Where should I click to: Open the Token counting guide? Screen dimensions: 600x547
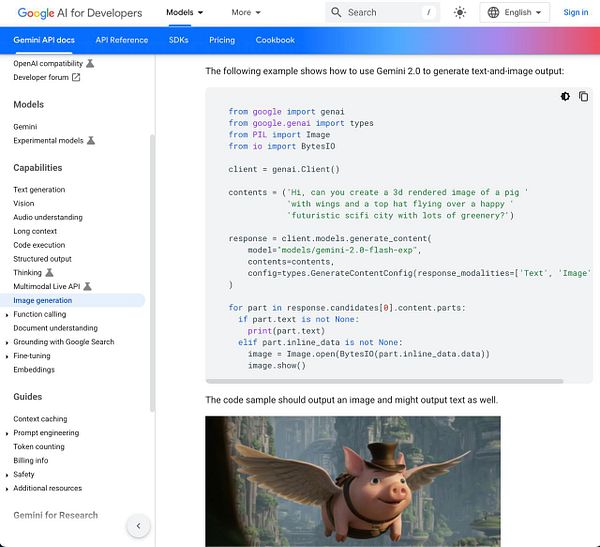coord(39,446)
